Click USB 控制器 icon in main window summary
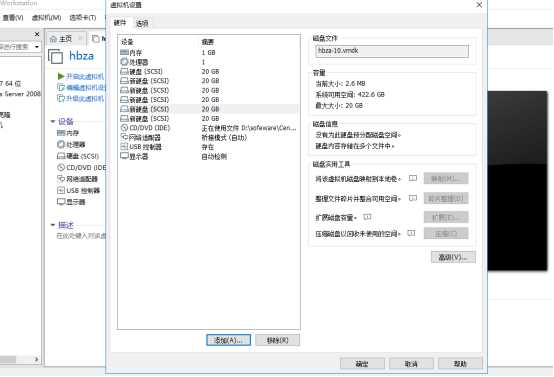The height and width of the screenshot is (377, 554). pos(61,190)
